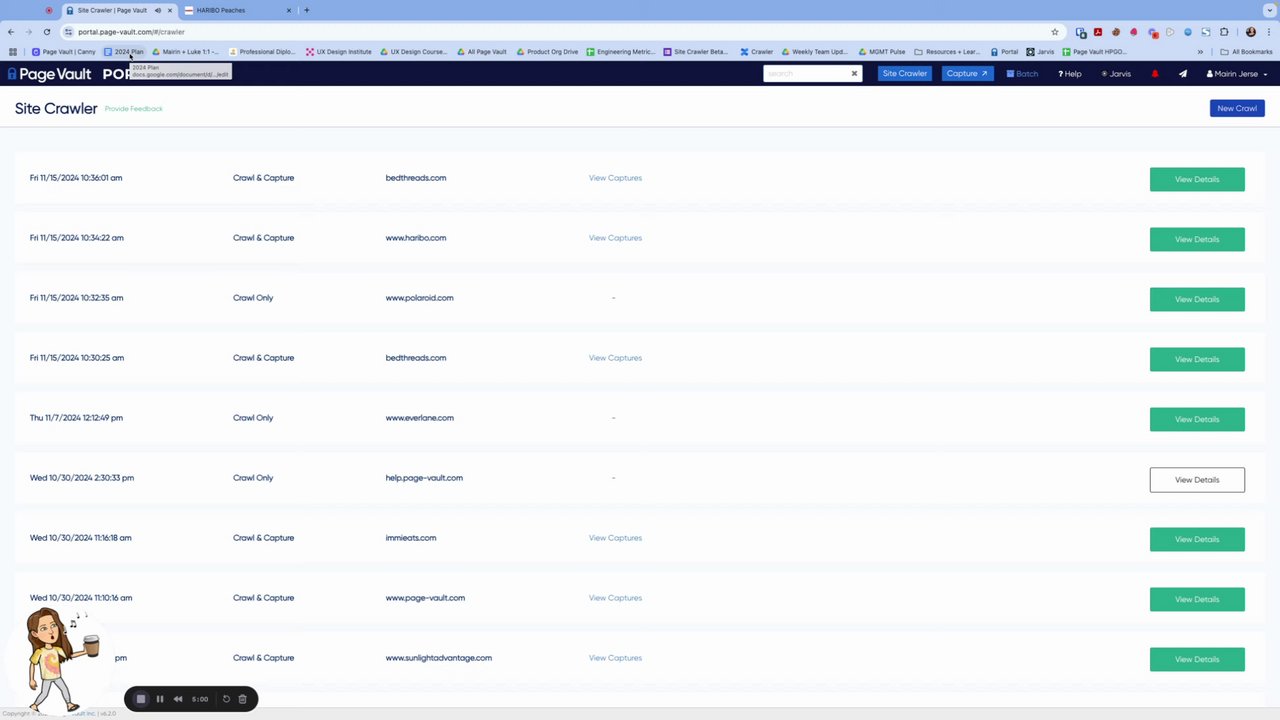Open the UX Design Institute bookmark

tap(338, 52)
